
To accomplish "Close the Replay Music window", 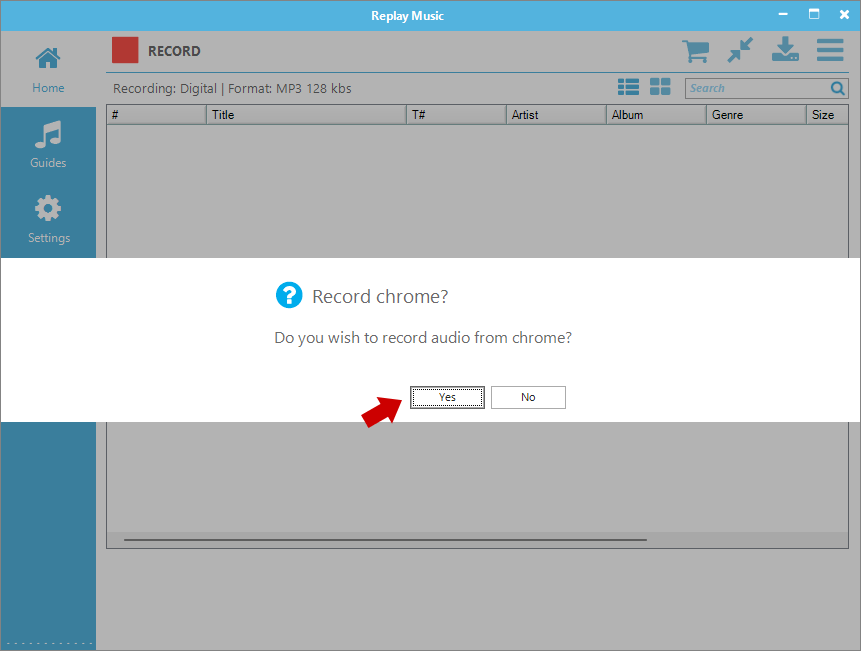I will pos(844,15).
